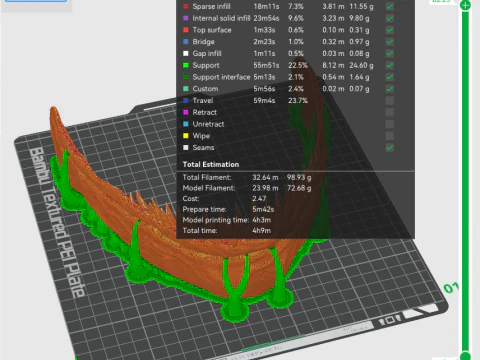Click the blue outlined field at top left
This screenshot has height=360, width=480.
[36, 1]
